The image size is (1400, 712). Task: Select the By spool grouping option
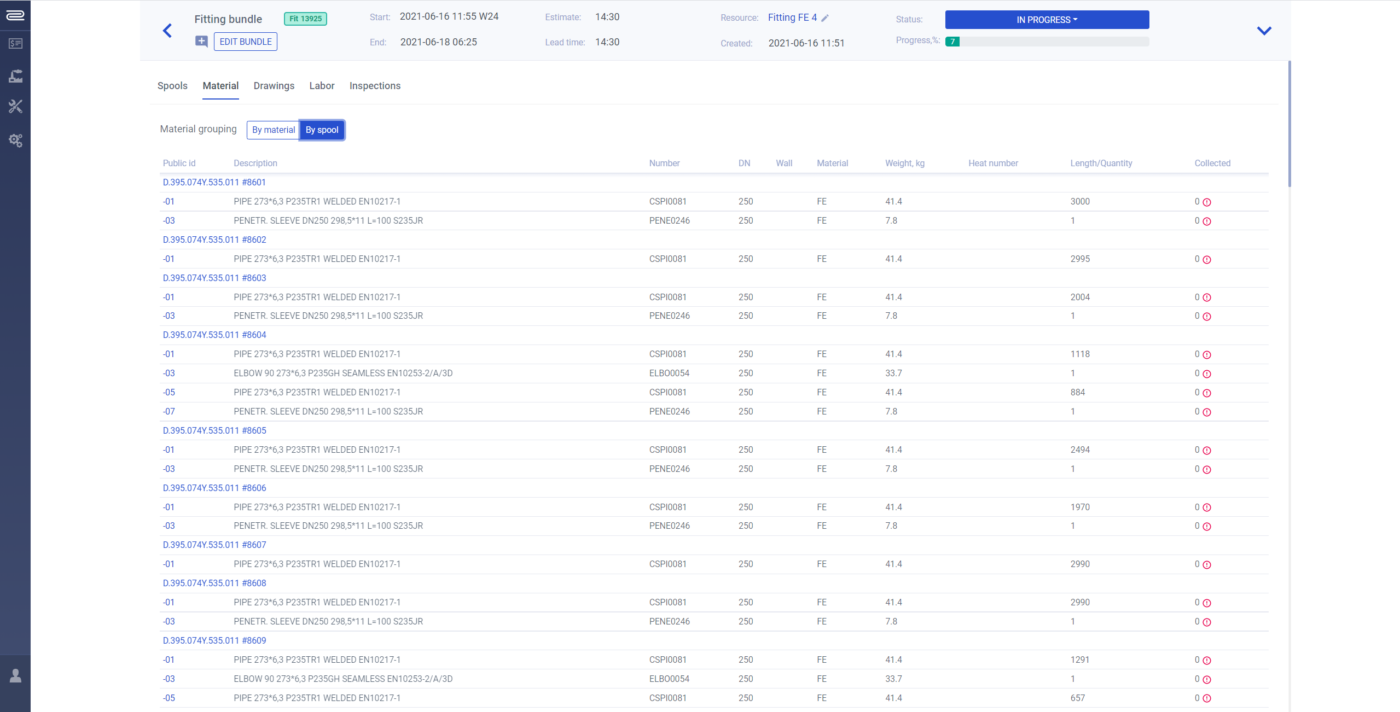click(322, 130)
